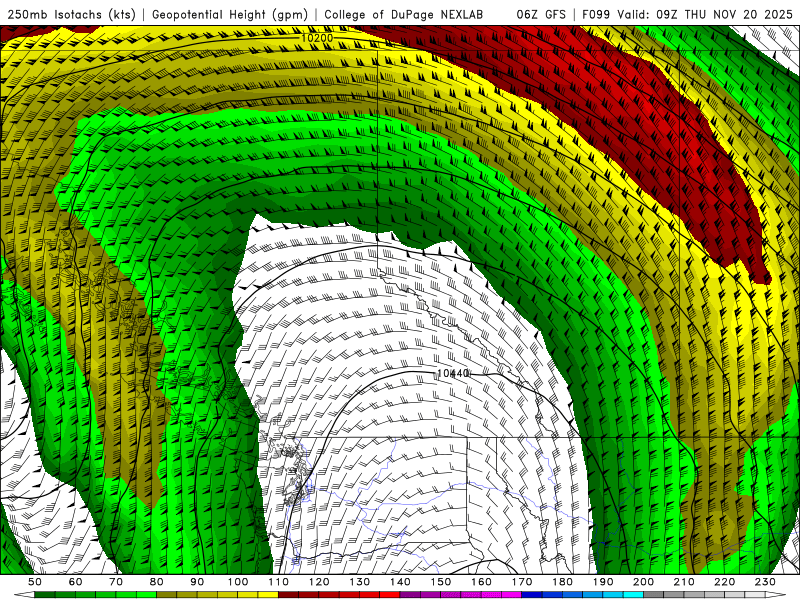Click the legend value 50
800x600 pixels.
[x=35, y=582]
